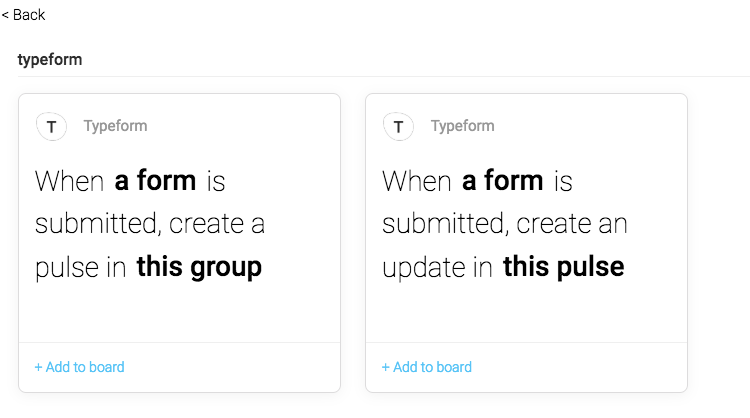Add the create-an-update recipe to board
The image size is (750, 418).
point(427,367)
